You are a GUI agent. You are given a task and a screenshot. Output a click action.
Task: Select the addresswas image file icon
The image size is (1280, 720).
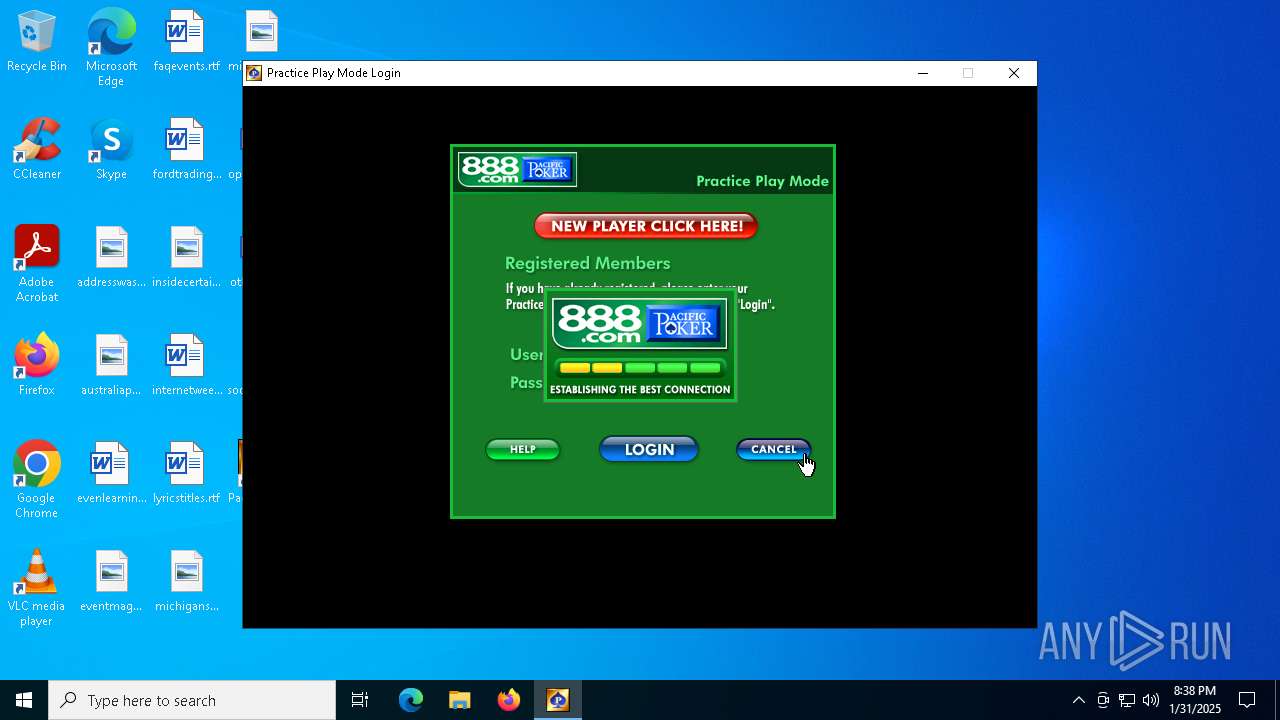tap(111, 258)
